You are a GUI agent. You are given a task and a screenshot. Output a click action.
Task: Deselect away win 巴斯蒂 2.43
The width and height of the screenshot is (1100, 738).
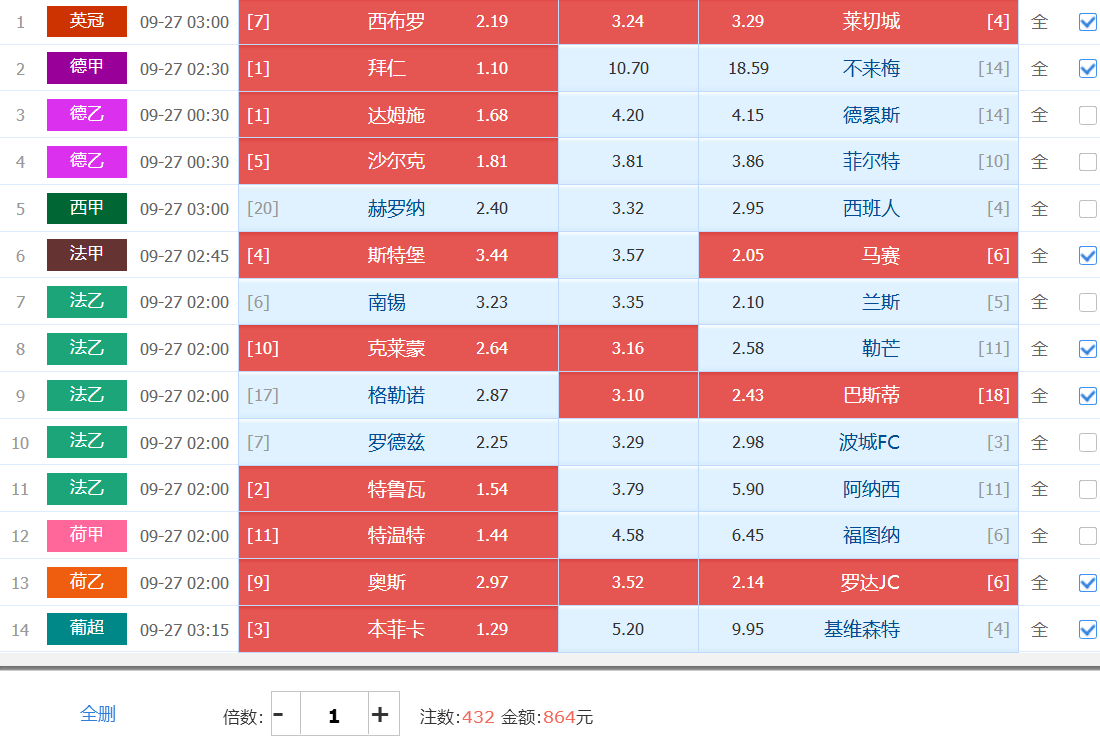point(859,396)
